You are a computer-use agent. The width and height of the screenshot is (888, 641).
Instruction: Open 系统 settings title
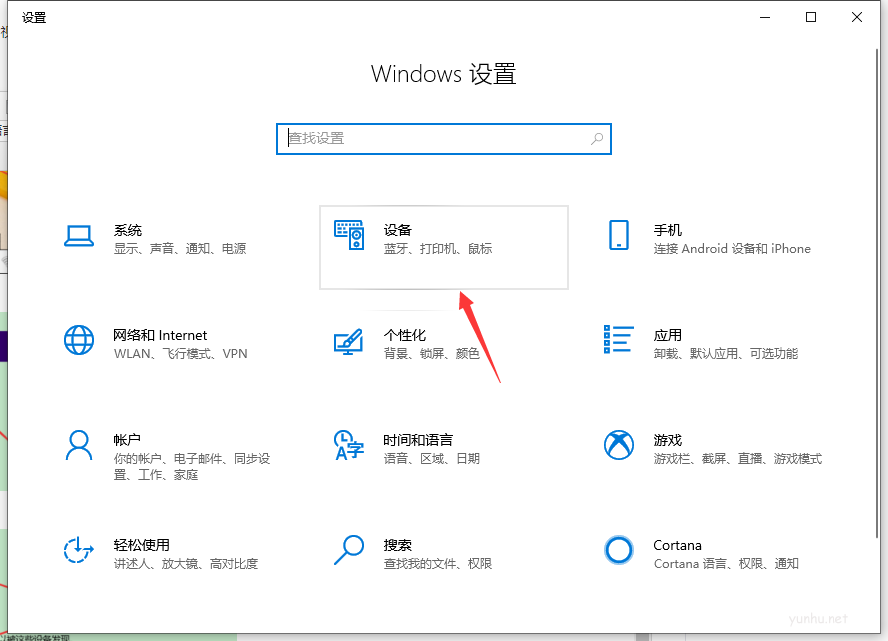click(128, 230)
